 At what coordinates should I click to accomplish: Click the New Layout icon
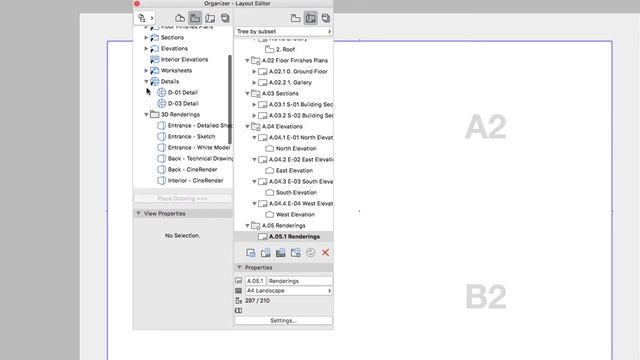[251, 253]
